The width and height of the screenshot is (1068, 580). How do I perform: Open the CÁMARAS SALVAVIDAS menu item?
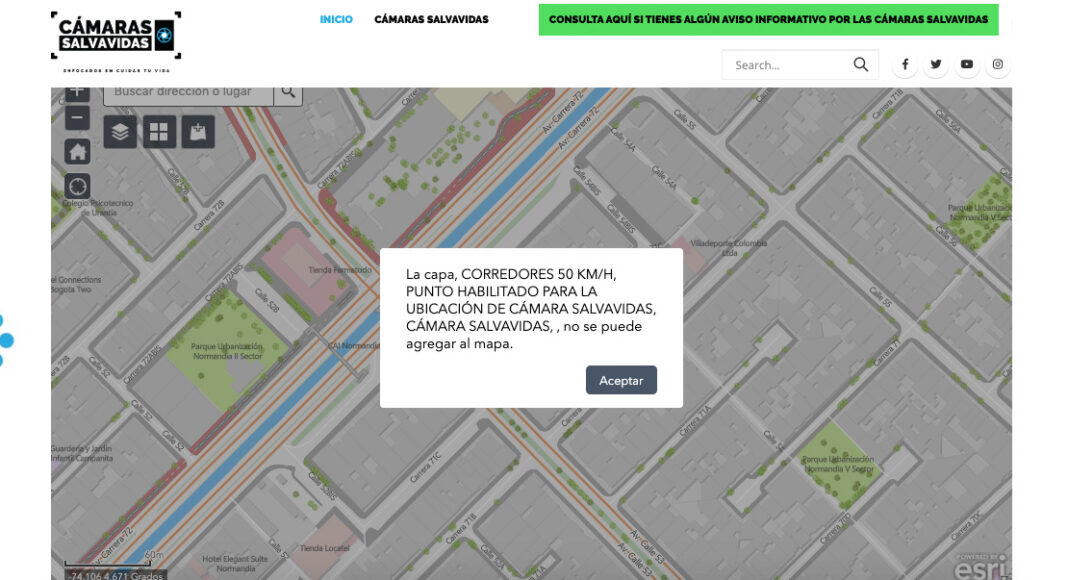tap(431, 19)
